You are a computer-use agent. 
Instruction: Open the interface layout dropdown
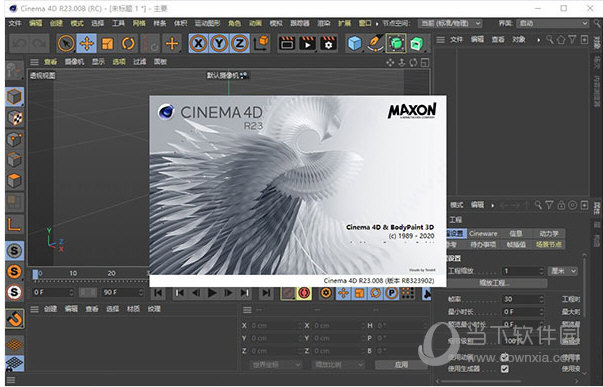coord(552,23)
